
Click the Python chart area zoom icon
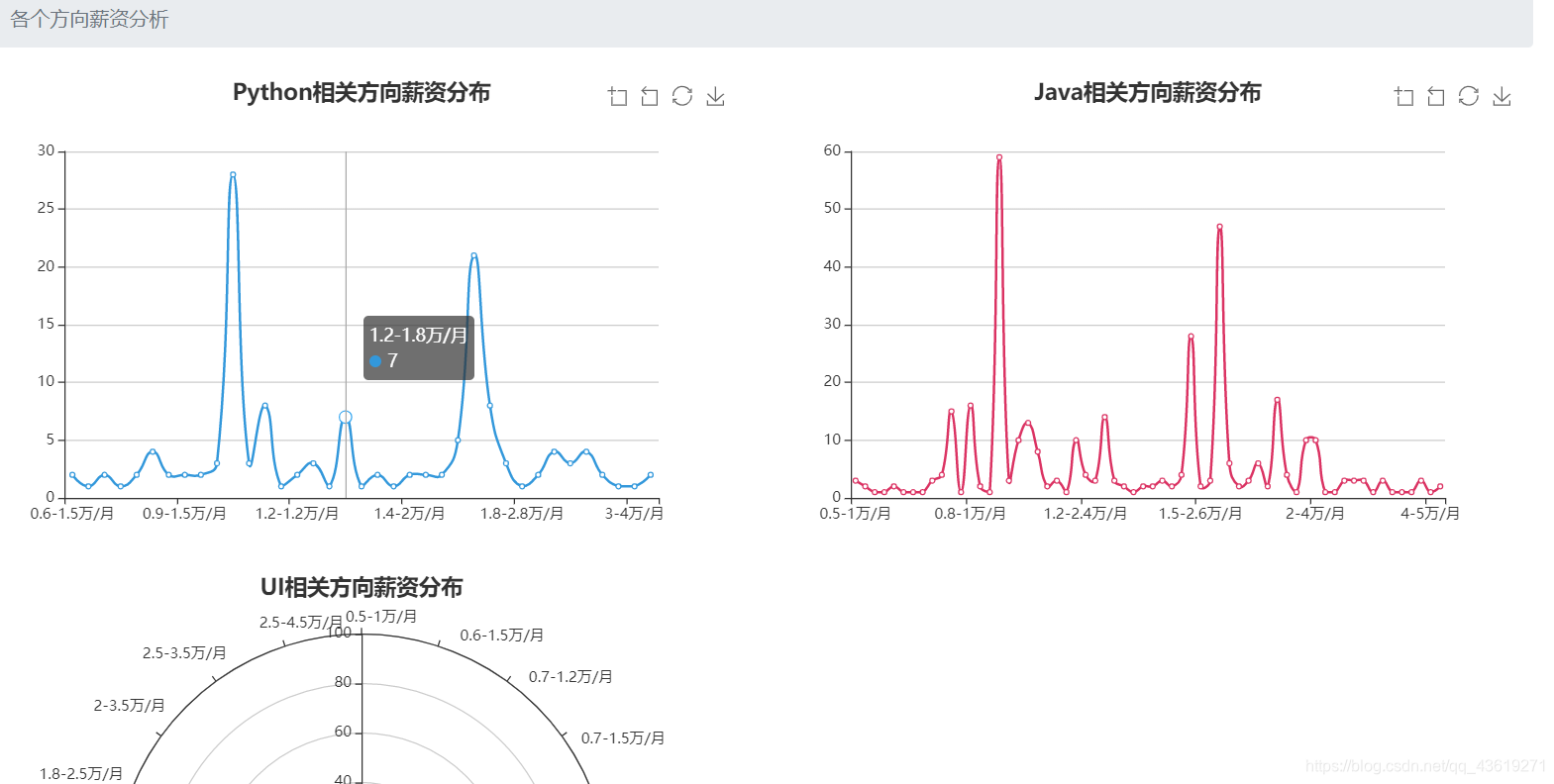tap(618, 96)
